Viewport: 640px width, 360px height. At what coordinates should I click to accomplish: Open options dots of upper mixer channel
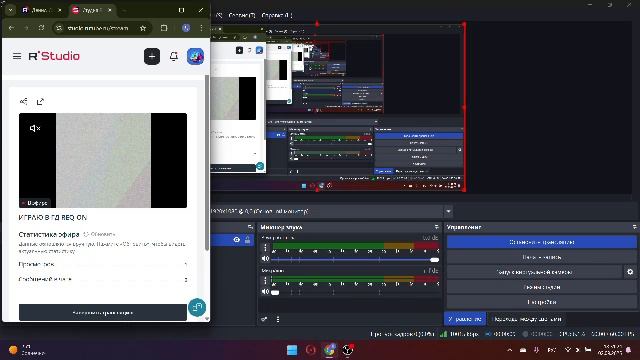pyautogui.click(x=265, y=247)
